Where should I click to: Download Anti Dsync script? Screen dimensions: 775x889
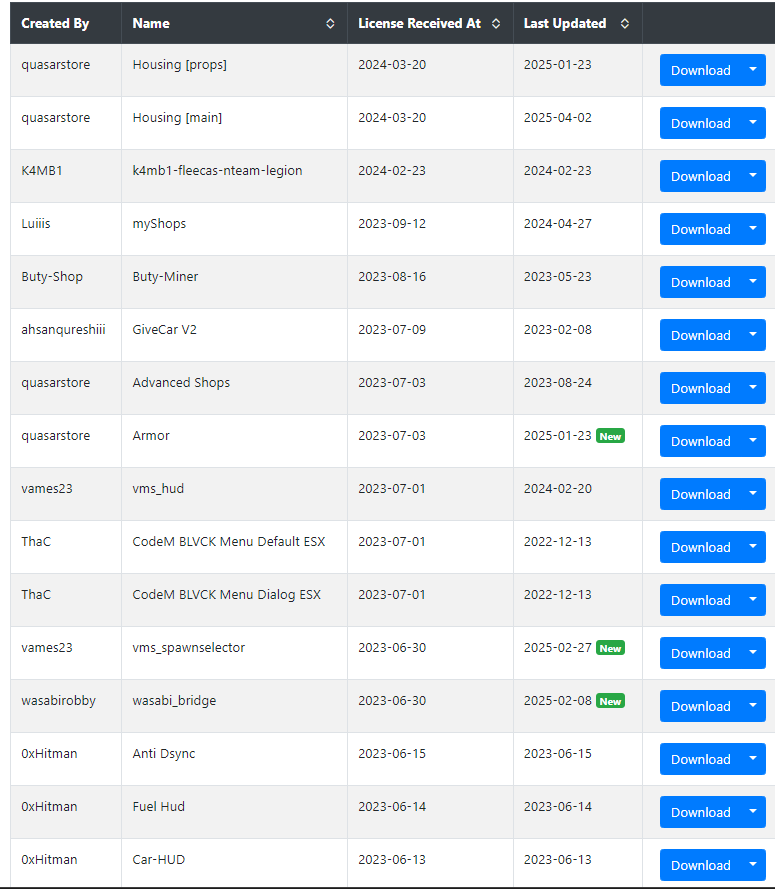[701, 759]
